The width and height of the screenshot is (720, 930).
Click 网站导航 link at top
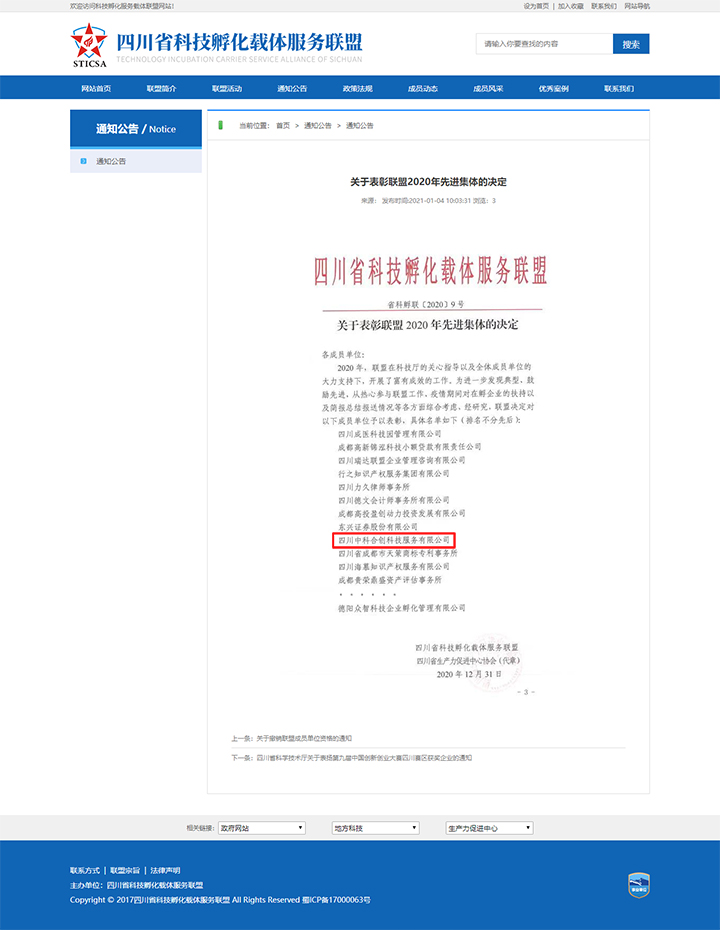[637, 6]
